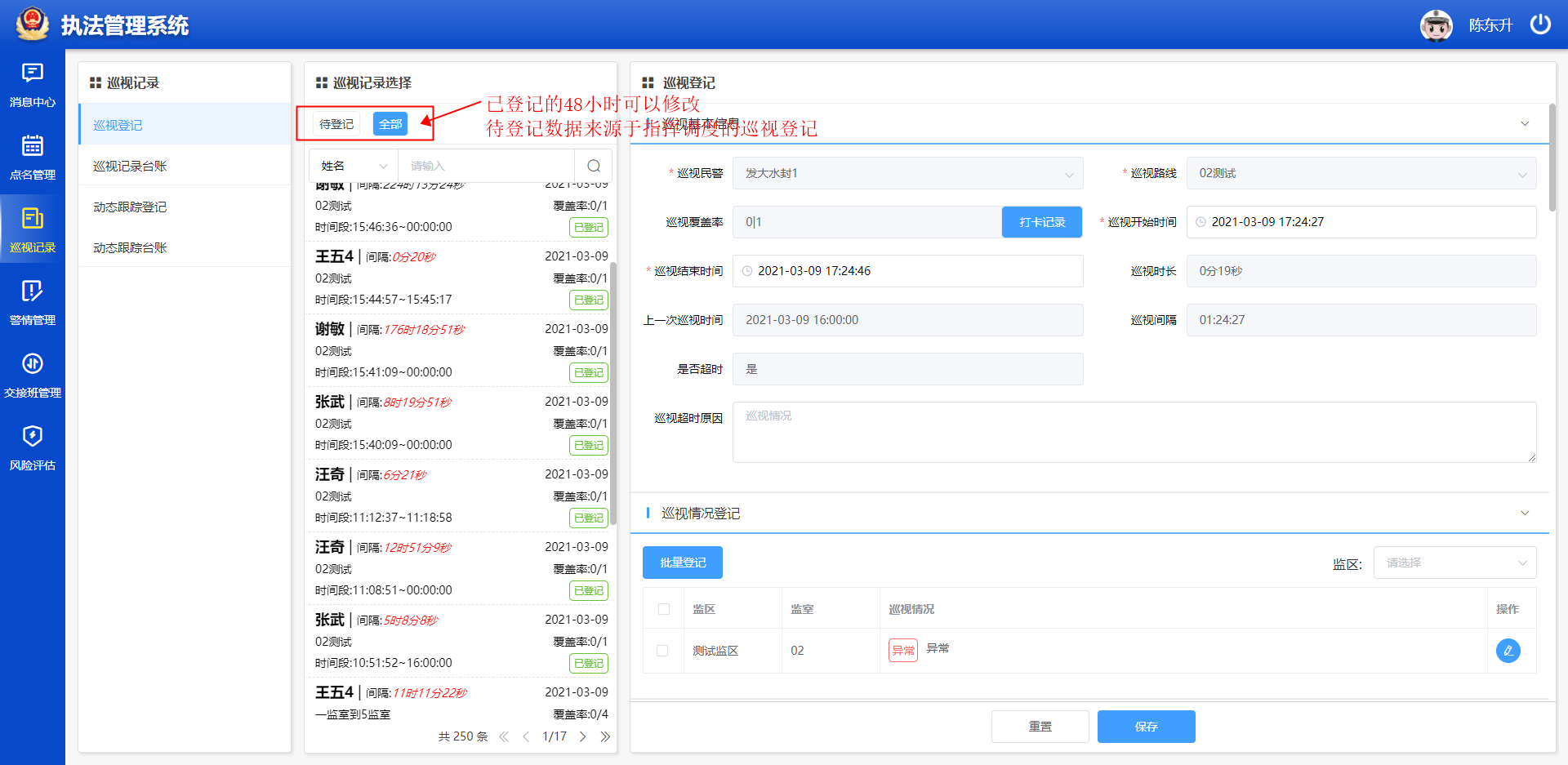Check the 测试监区 row checkbox
Image resolution: width=1568 pixels, height=765 pixels.
pyautogui.click(x=662, y=651)
